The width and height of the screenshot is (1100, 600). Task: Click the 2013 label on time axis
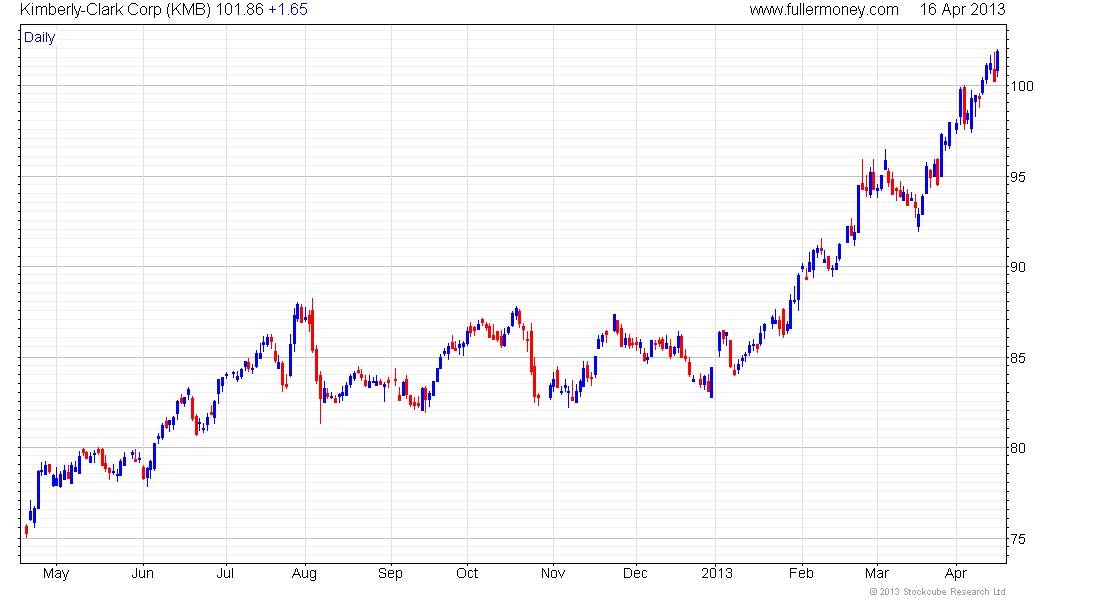click(x=717, y=573)
